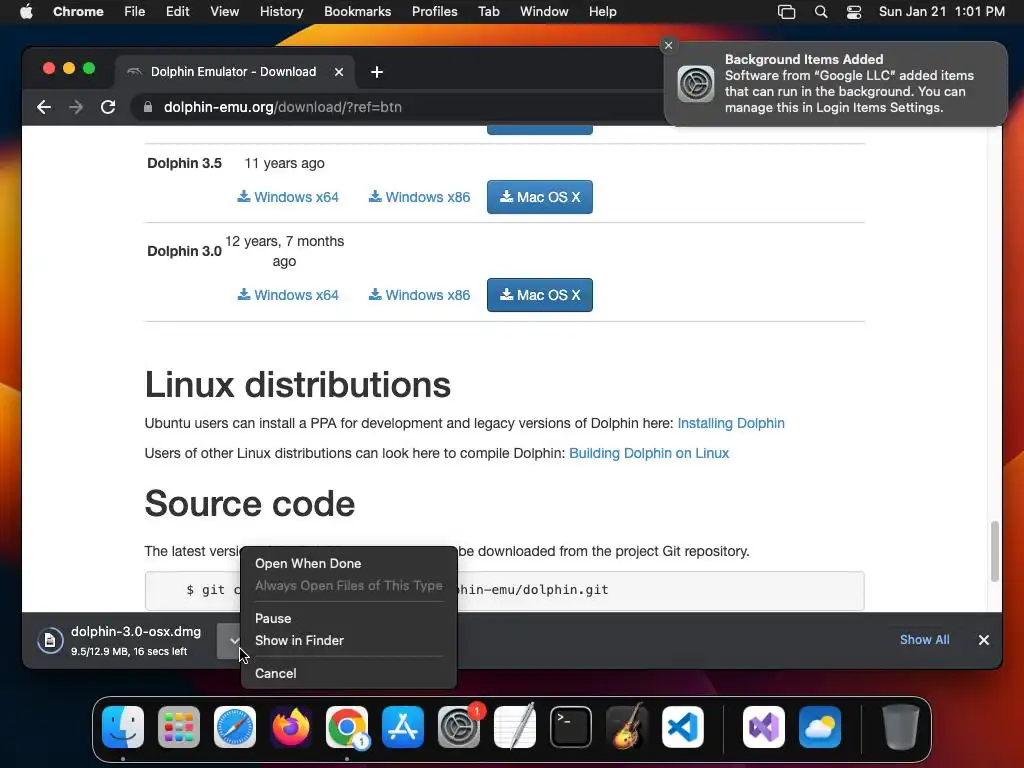
Task: Go back to the previous page
Action: (x=44, y=107)
